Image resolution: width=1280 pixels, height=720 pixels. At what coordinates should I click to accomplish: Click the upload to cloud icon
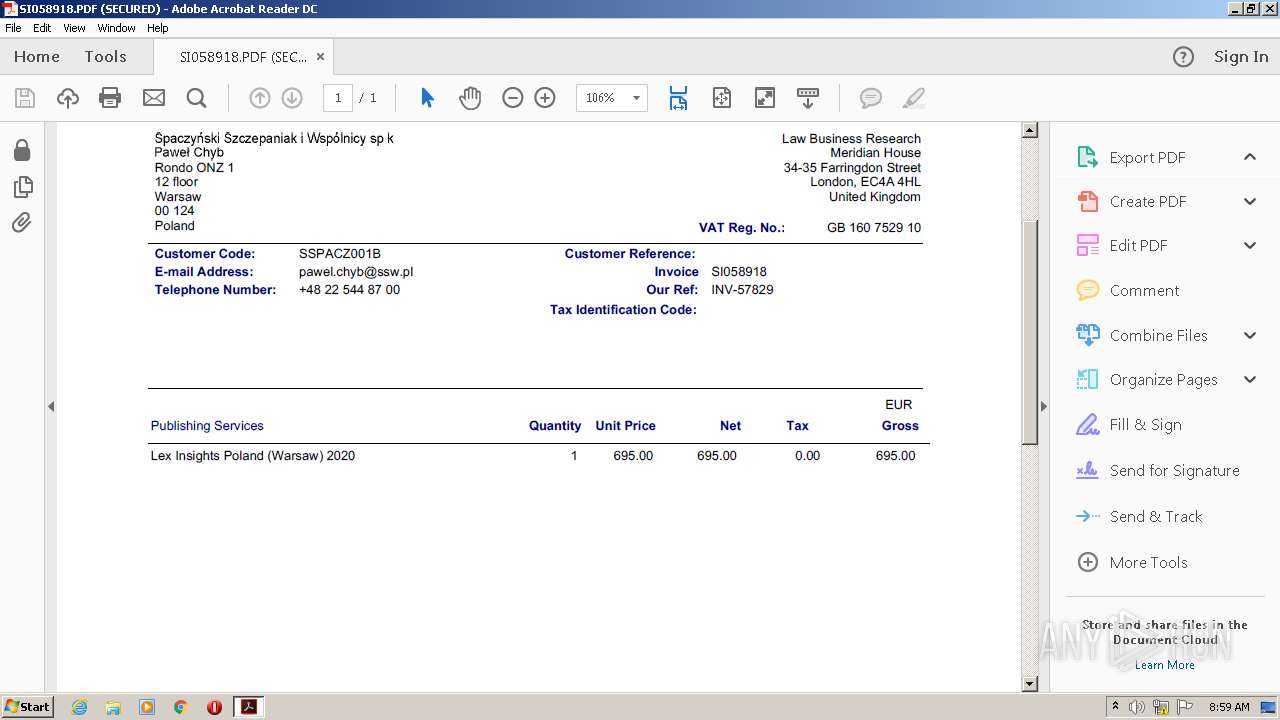coord(67,98)
